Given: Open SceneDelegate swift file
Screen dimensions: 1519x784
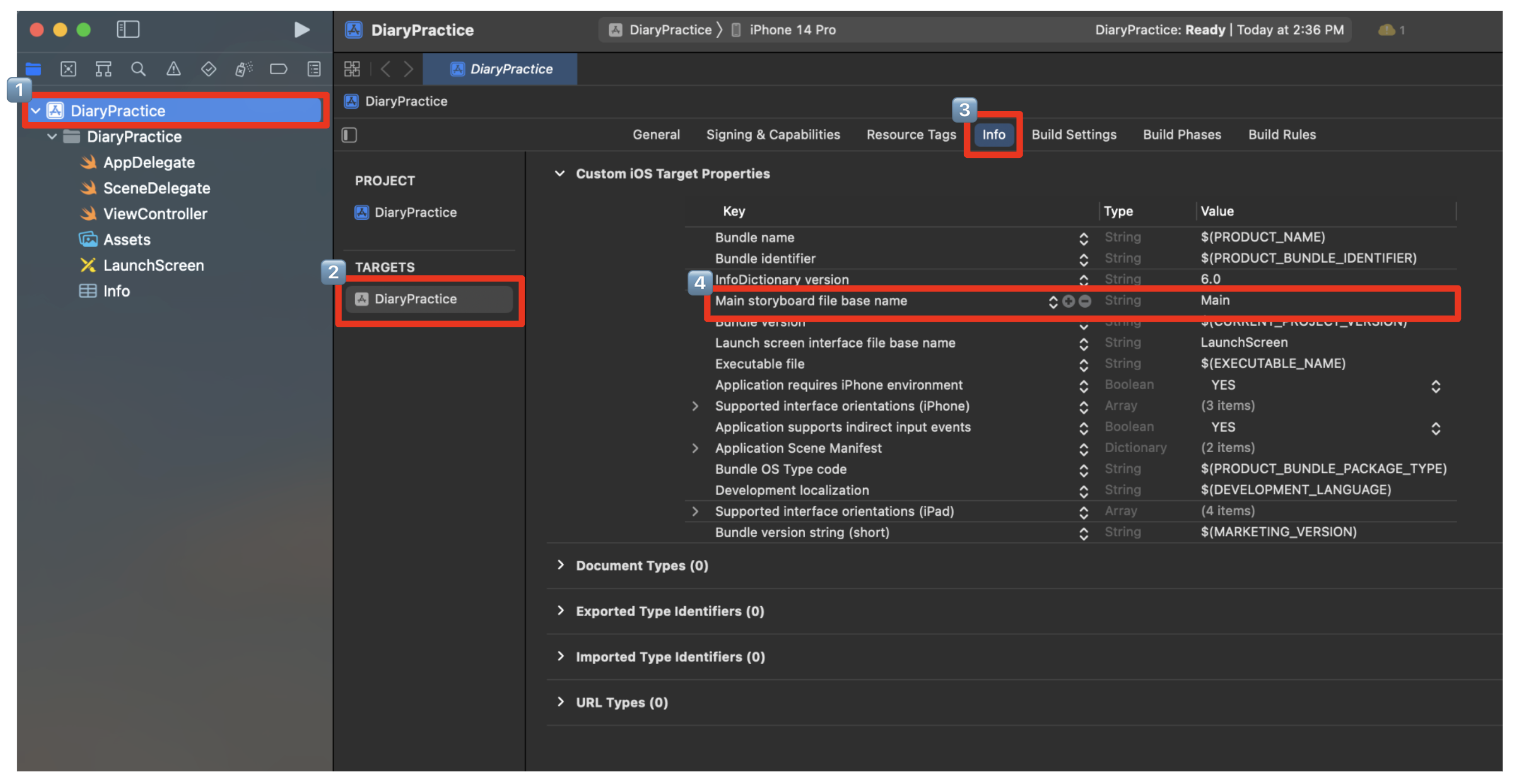Looking at the screenshot, I should (156, 188).
